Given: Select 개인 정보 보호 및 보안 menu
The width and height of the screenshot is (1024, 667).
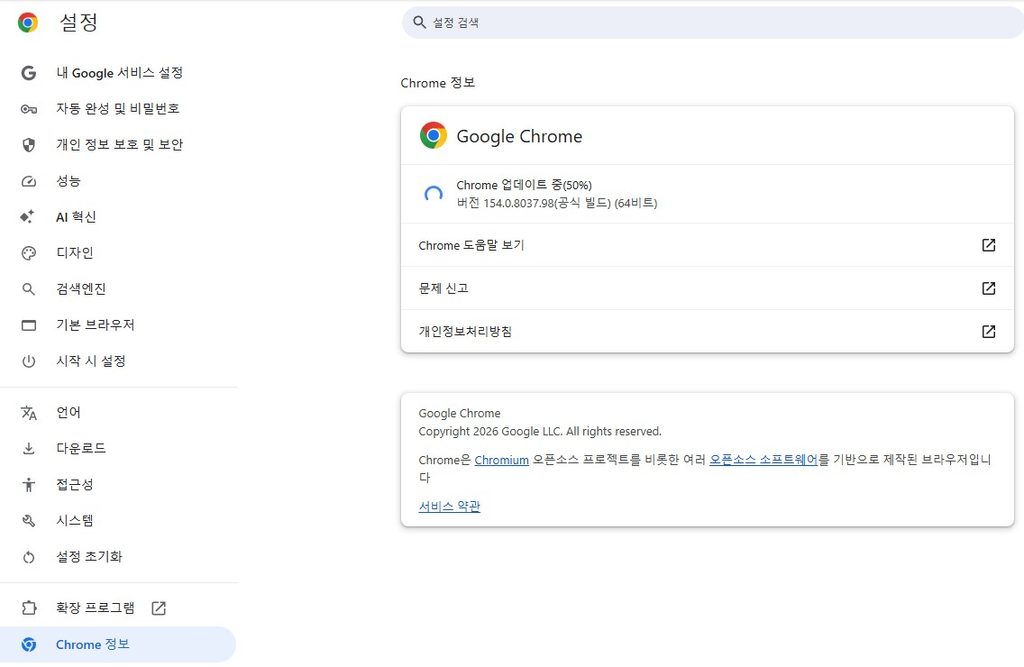Looking at the screenshot, I should (118, 144).
